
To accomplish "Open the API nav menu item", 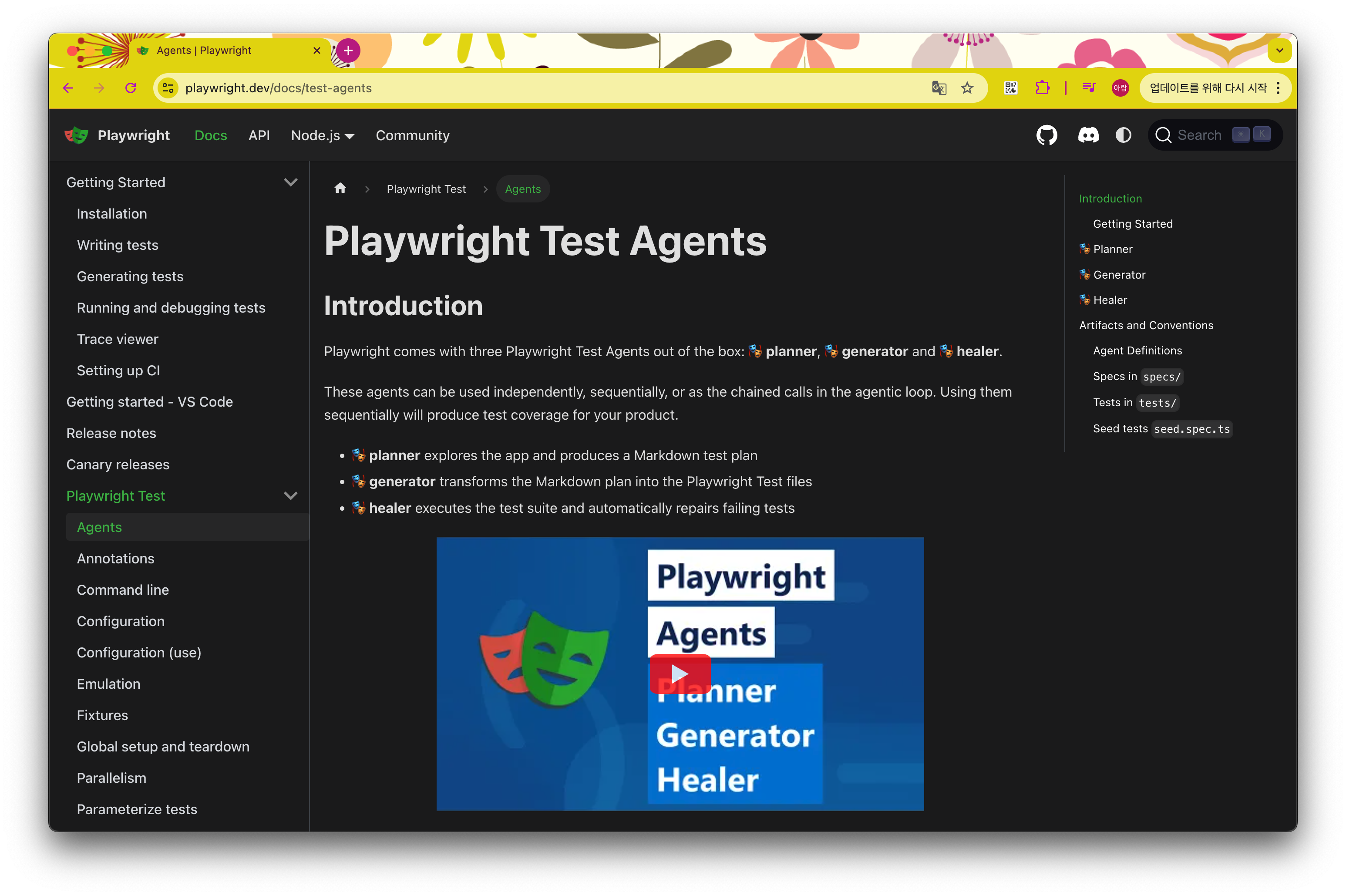I will 259,135.
